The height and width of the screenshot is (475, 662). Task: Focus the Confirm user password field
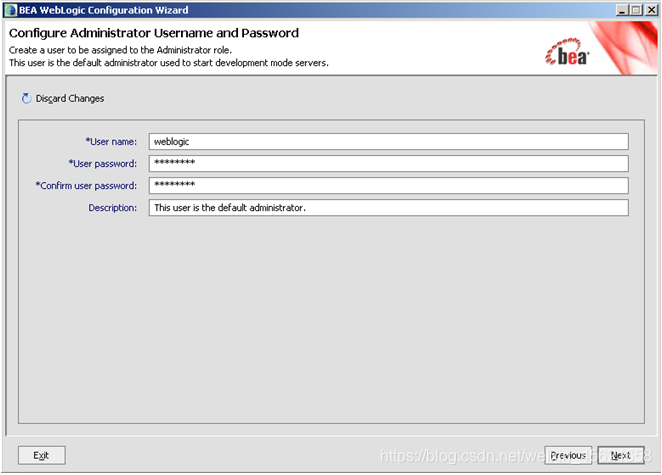[388, 185]
